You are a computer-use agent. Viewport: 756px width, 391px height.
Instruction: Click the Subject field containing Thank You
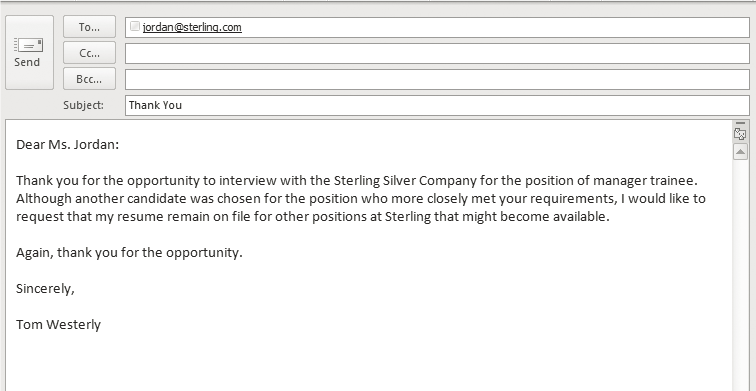(437, 105)
